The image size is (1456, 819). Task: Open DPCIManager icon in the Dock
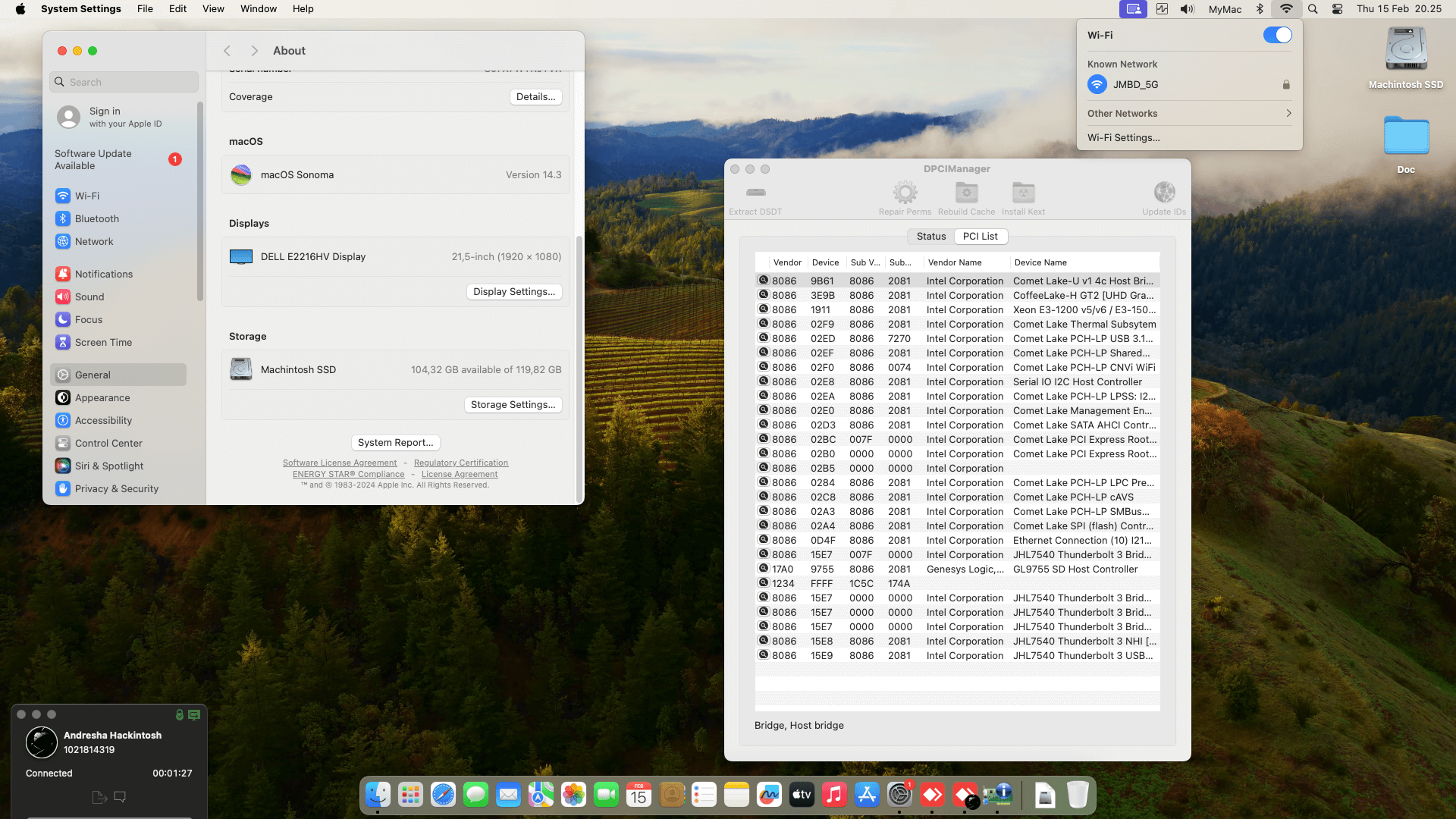pos(997,795)
